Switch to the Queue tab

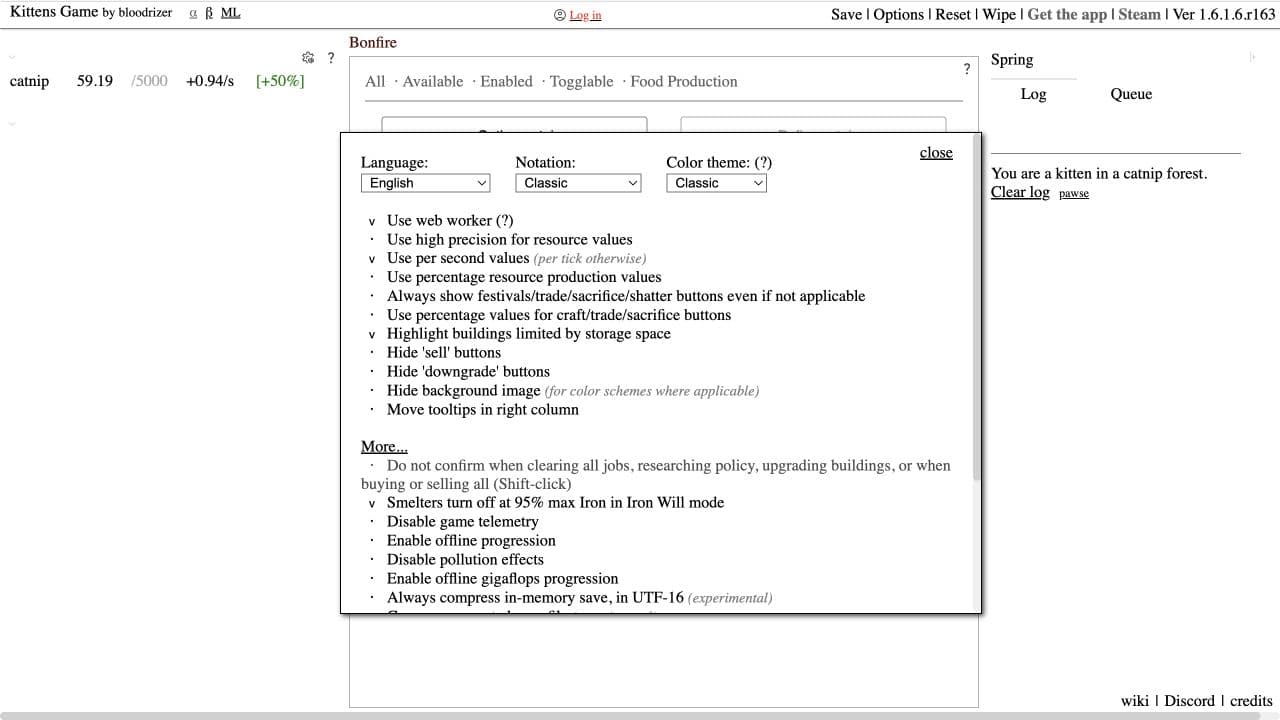(x=1131, y=94)
